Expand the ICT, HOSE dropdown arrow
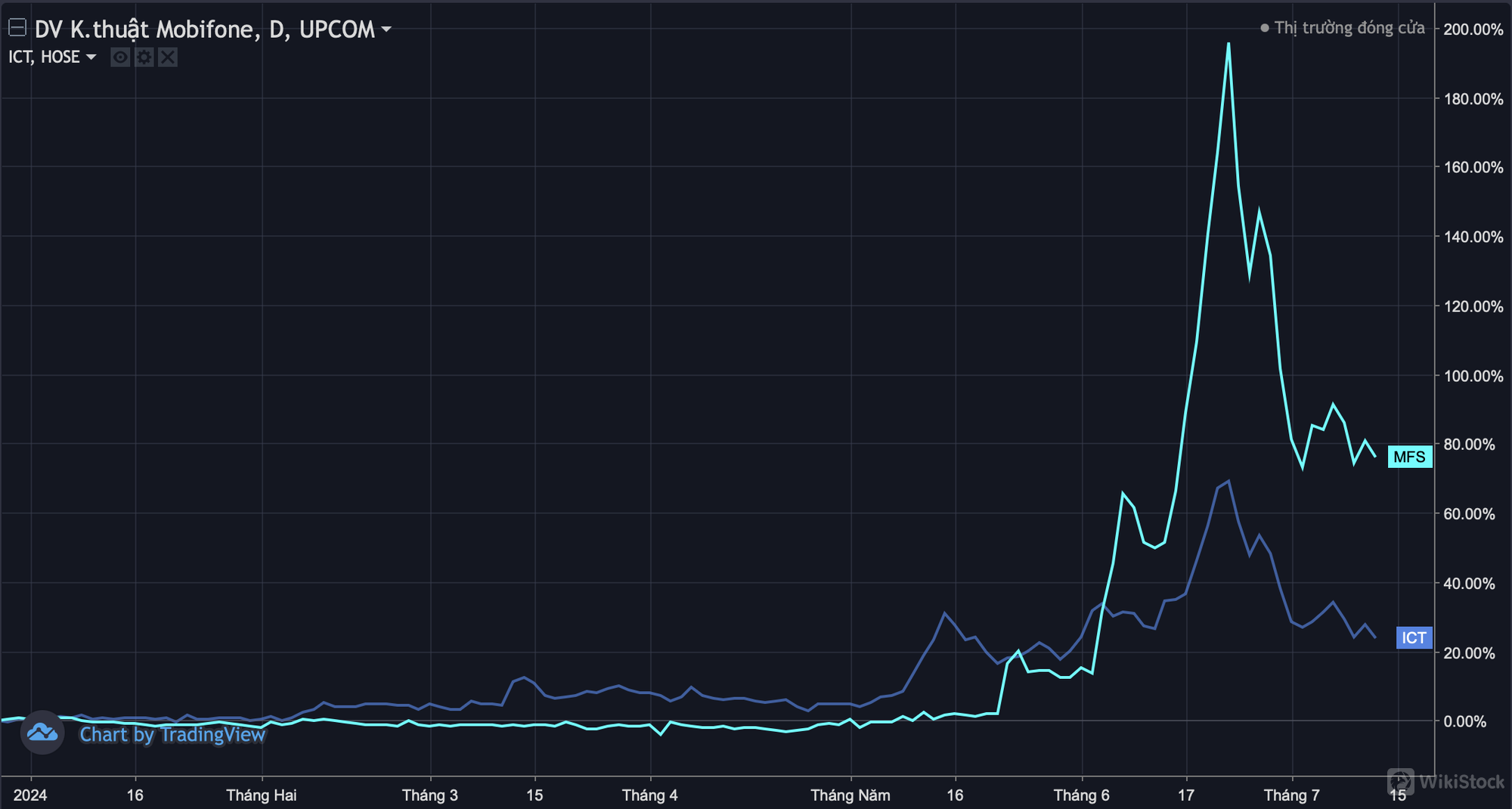The image size is (1512, 809). coord(91,57)
